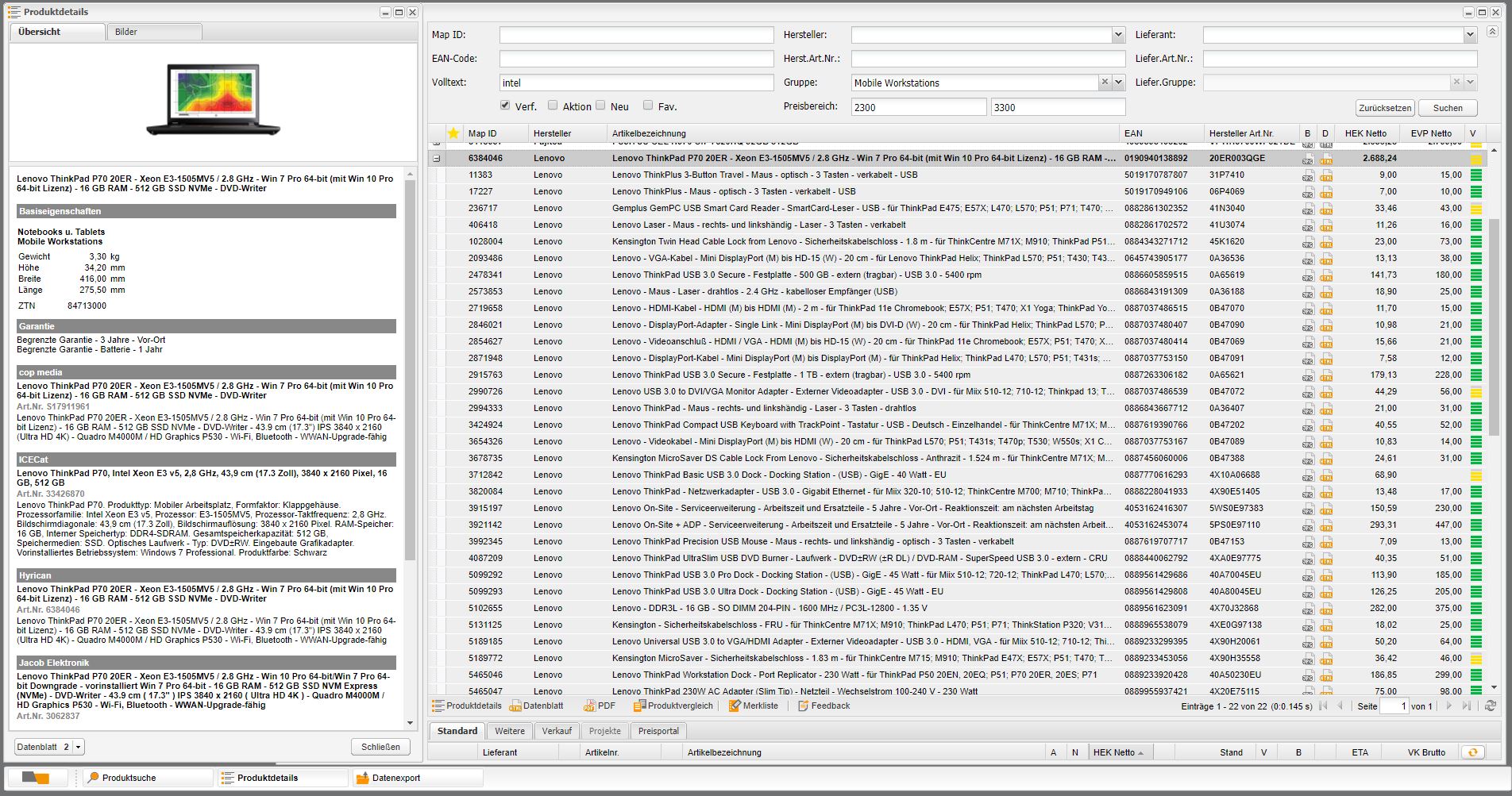Go to the next results page
This screenshot has width=1512, height=796.
[1449, 706]
